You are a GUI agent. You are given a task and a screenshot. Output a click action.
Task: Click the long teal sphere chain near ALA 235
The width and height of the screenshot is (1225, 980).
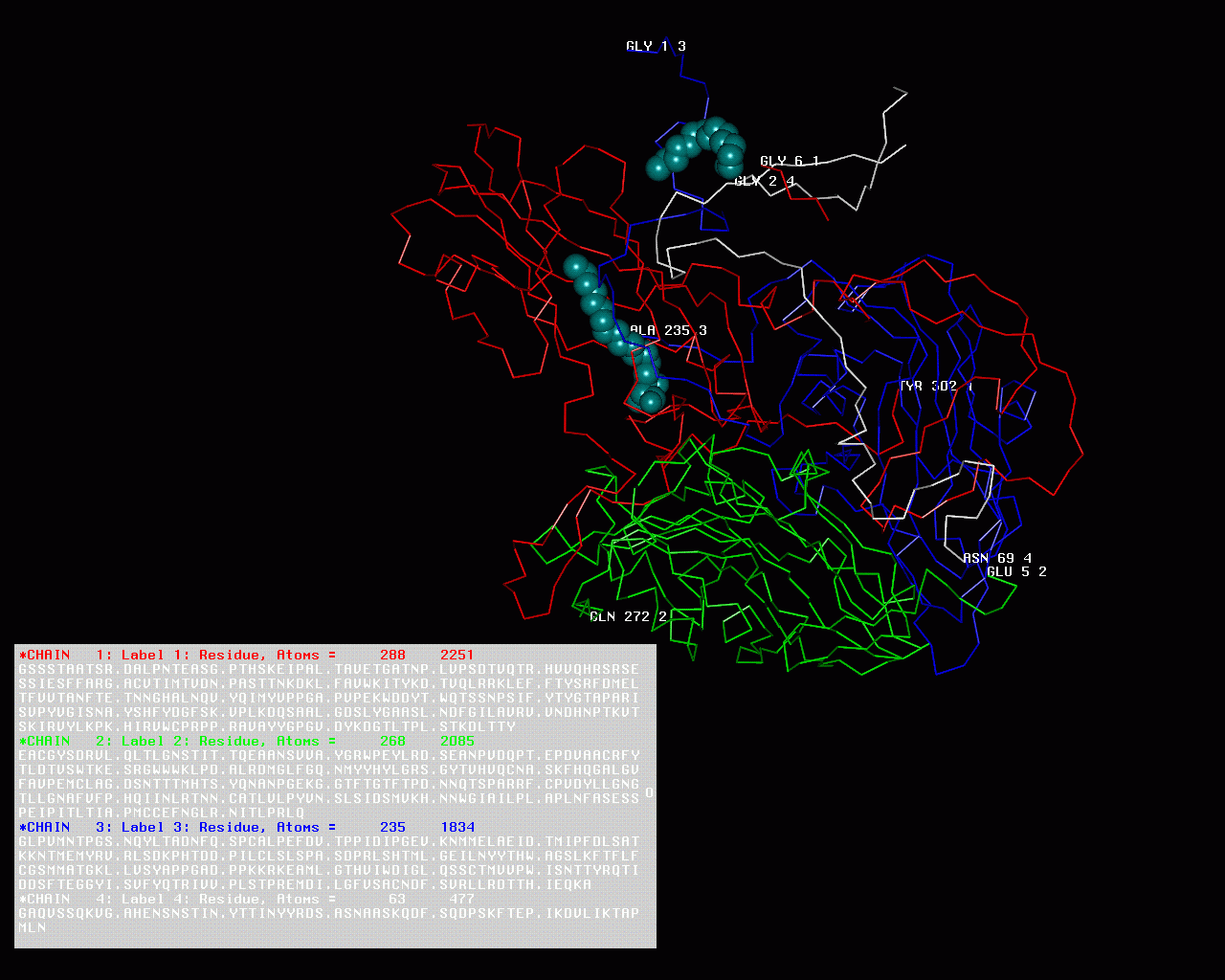point(612,330)
